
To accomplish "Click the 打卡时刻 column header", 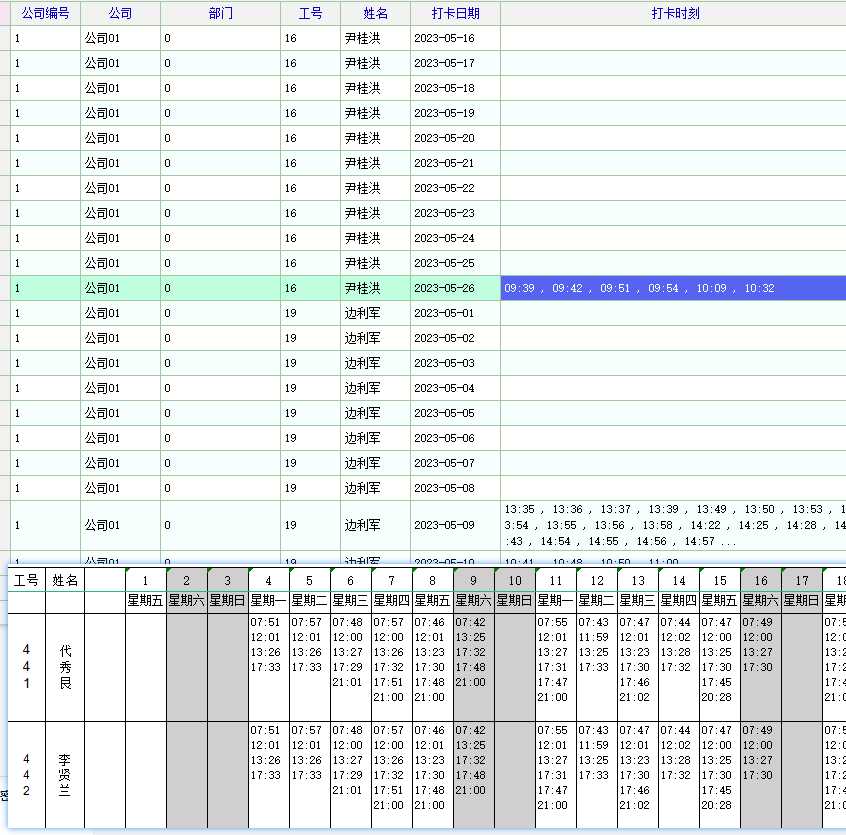I will [673, 13].
